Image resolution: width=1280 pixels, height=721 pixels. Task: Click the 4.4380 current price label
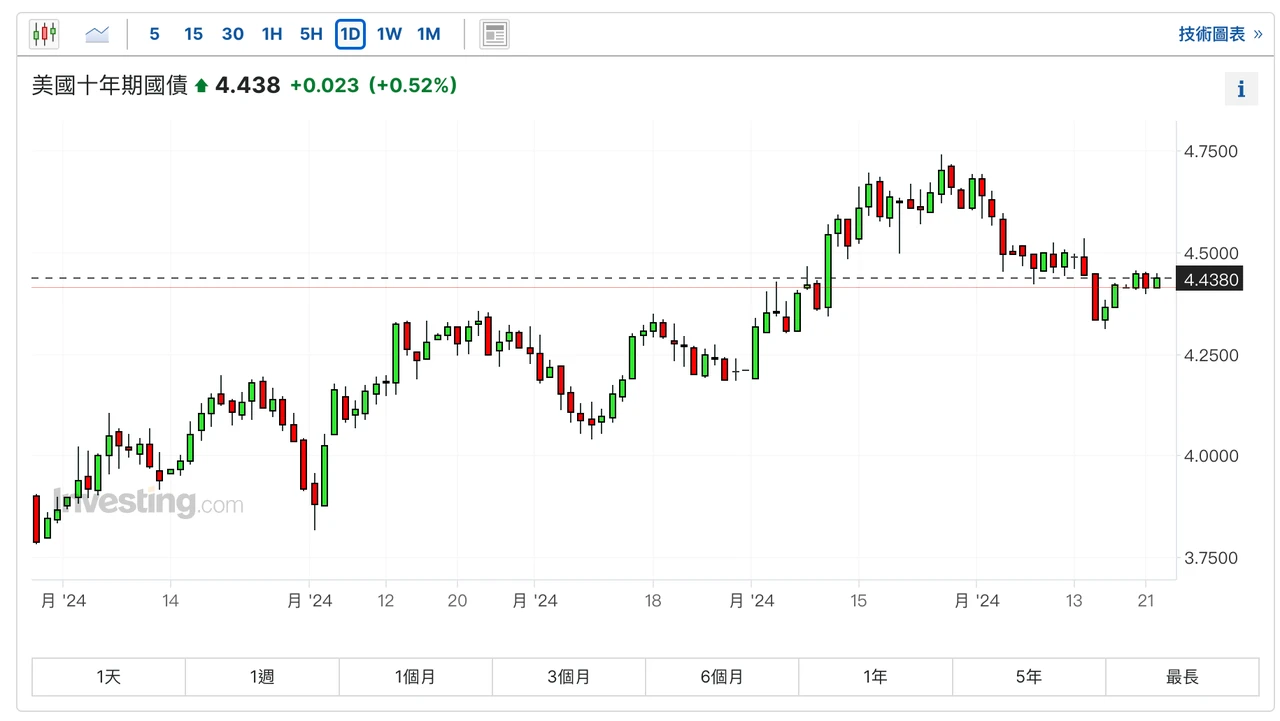(x=1210, y=280)
